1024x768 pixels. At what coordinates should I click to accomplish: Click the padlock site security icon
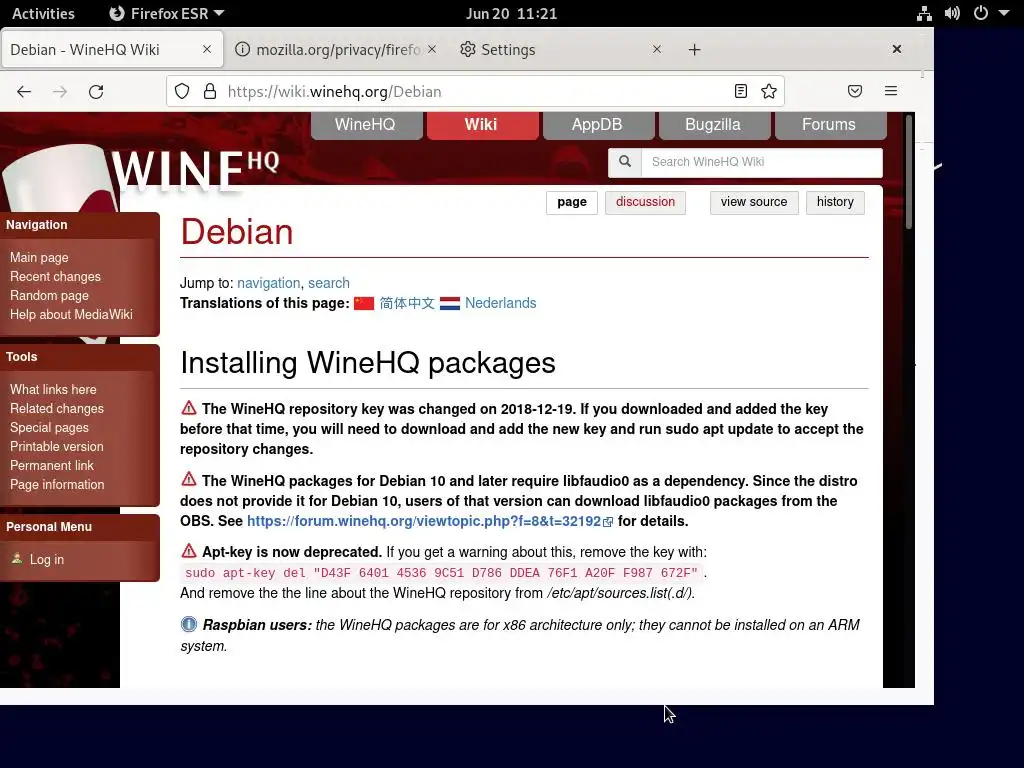(210, 91)
